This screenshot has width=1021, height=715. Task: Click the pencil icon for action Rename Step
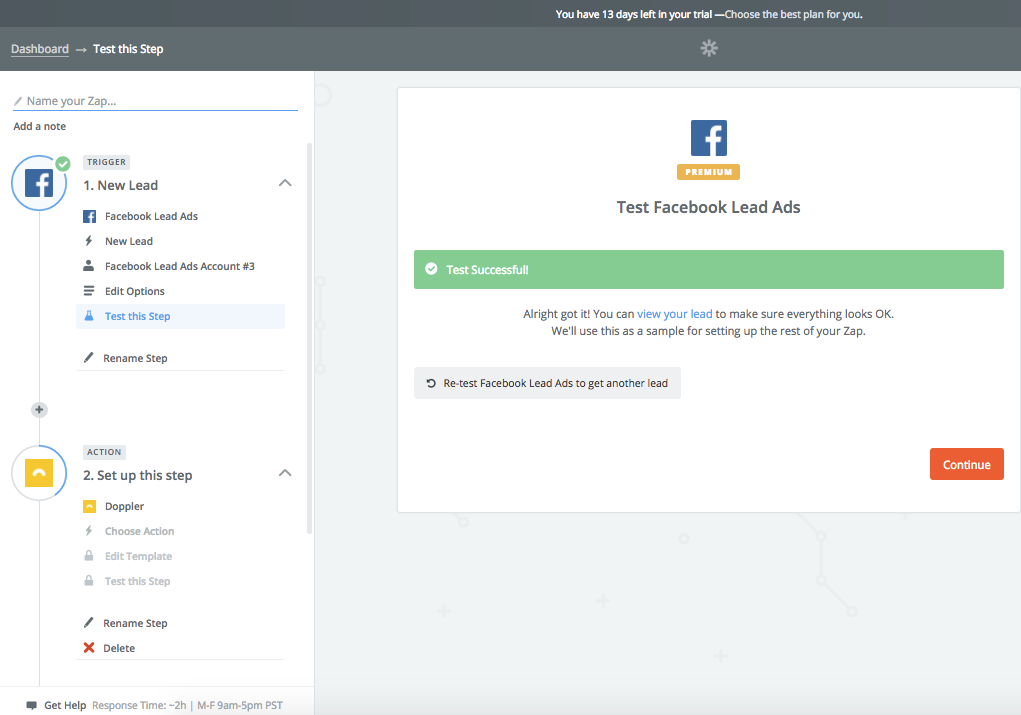(89, 623)
